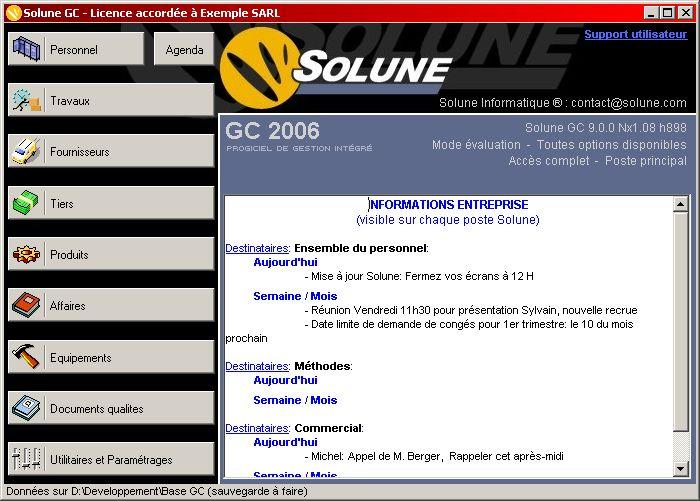Open the Equipements module

click(x=111, y=357)
